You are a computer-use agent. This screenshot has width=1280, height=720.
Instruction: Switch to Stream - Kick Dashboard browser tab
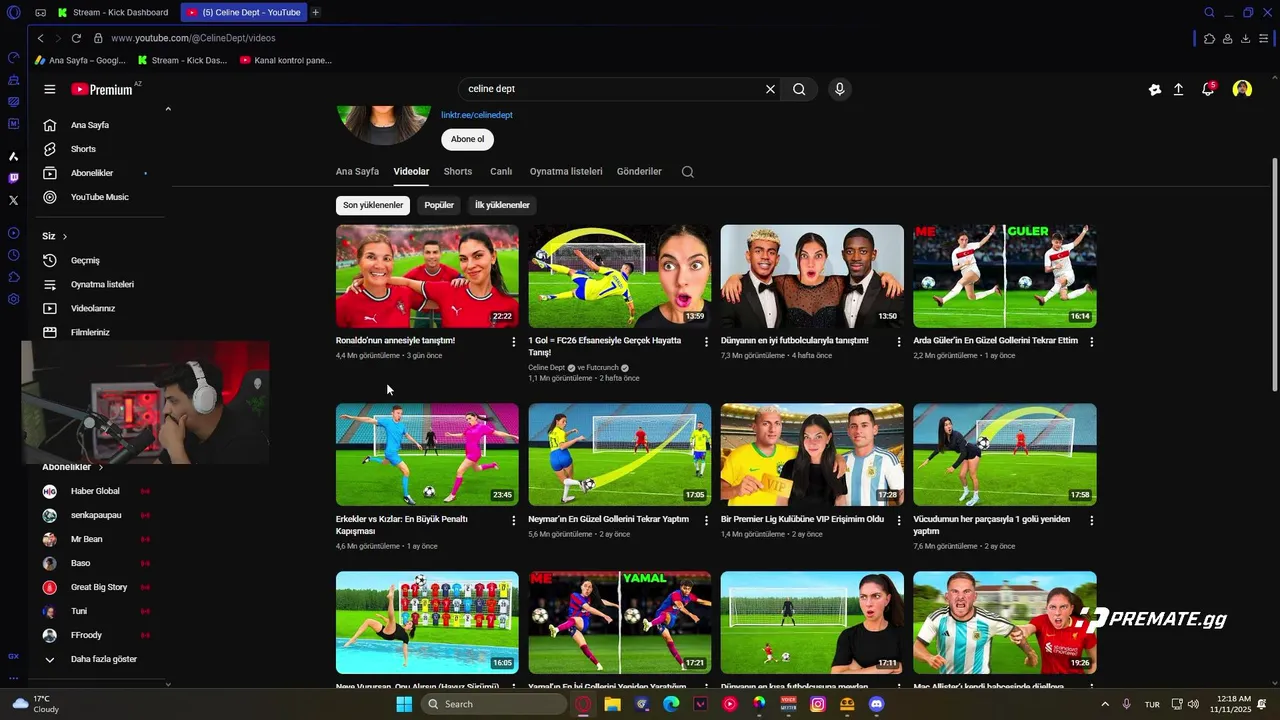point(113,12)
